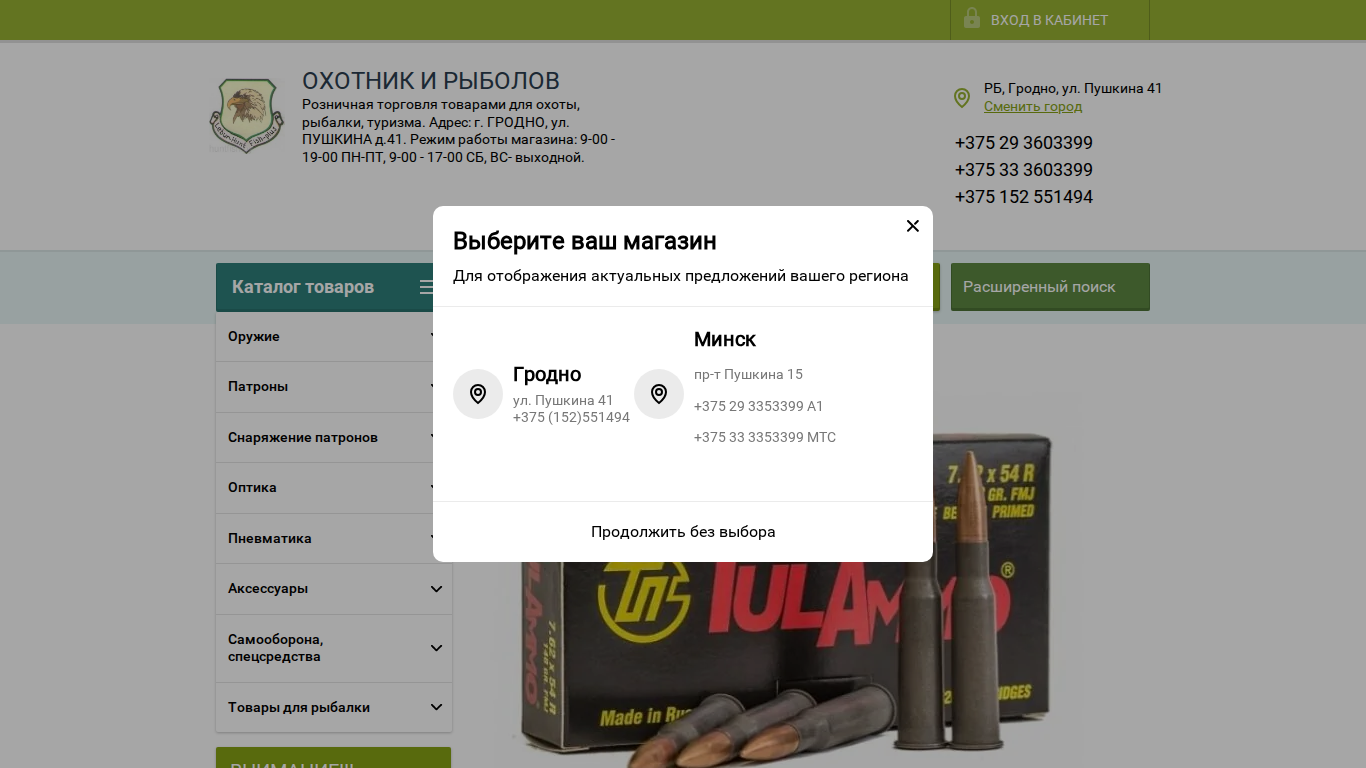Open ВХОД В КАБИНЕТ login
Screen dimensions: 1366x768
point(1049,20)
